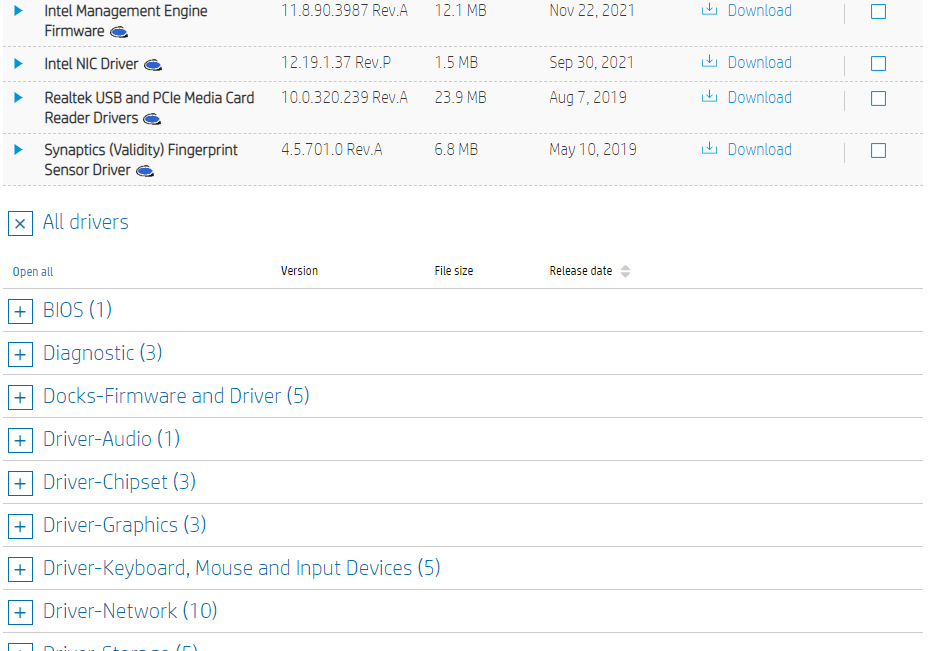
Task: Download Realtek USB and PCIe Card Reader Drivers
Action: tap(760, 98)
